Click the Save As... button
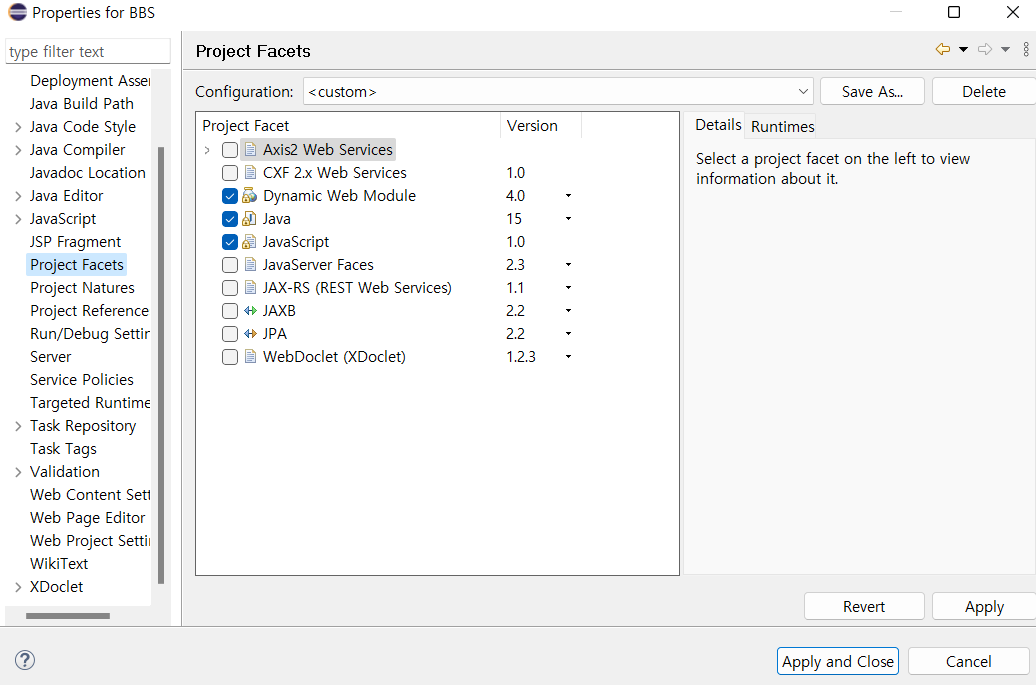 (x=872, y=91)
